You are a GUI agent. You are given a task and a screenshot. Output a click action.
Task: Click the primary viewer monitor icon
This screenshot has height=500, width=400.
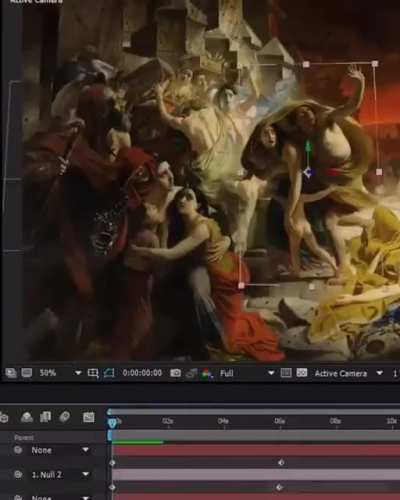pos(27,373)
